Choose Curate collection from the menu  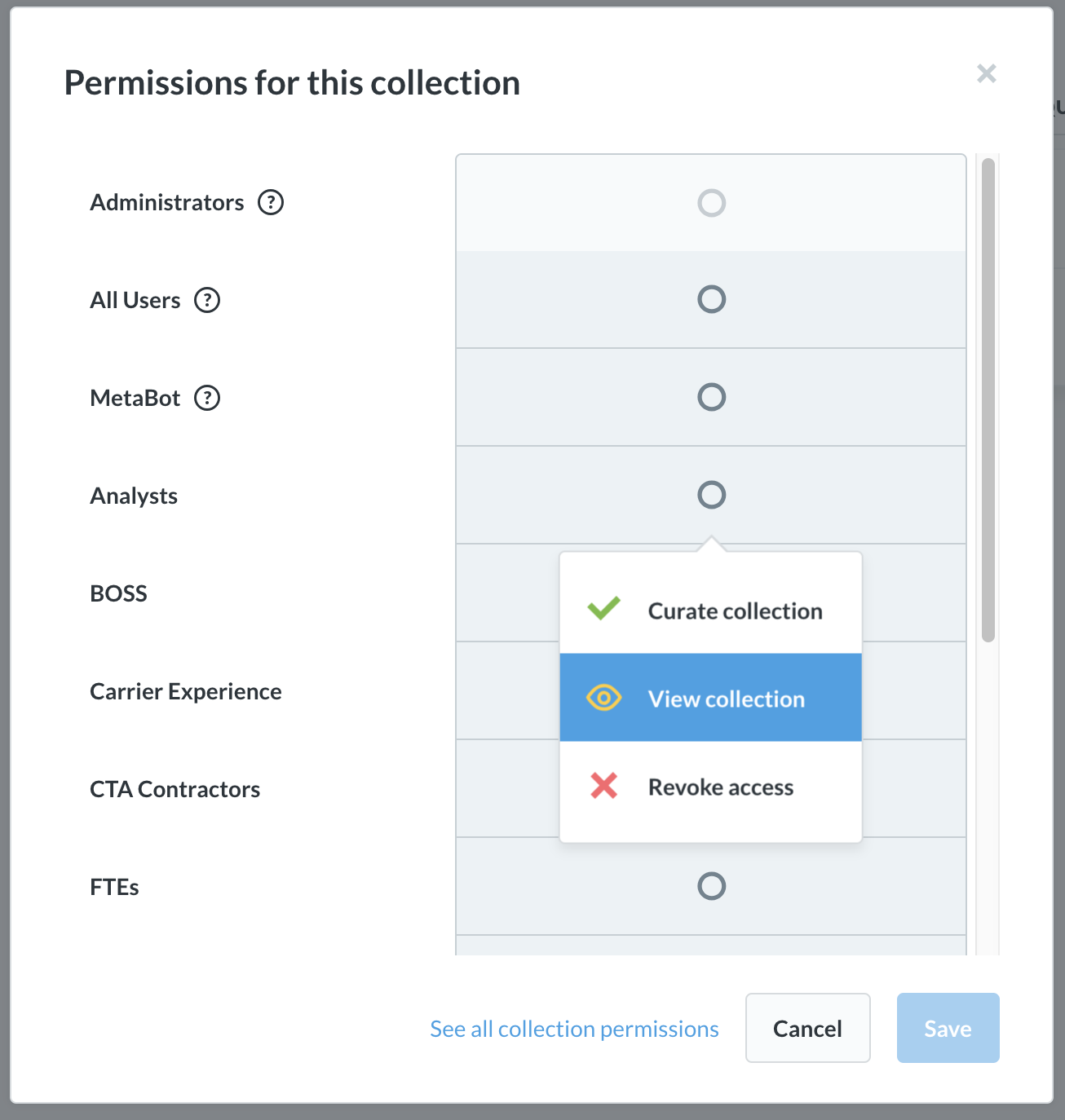pos(734,611)
